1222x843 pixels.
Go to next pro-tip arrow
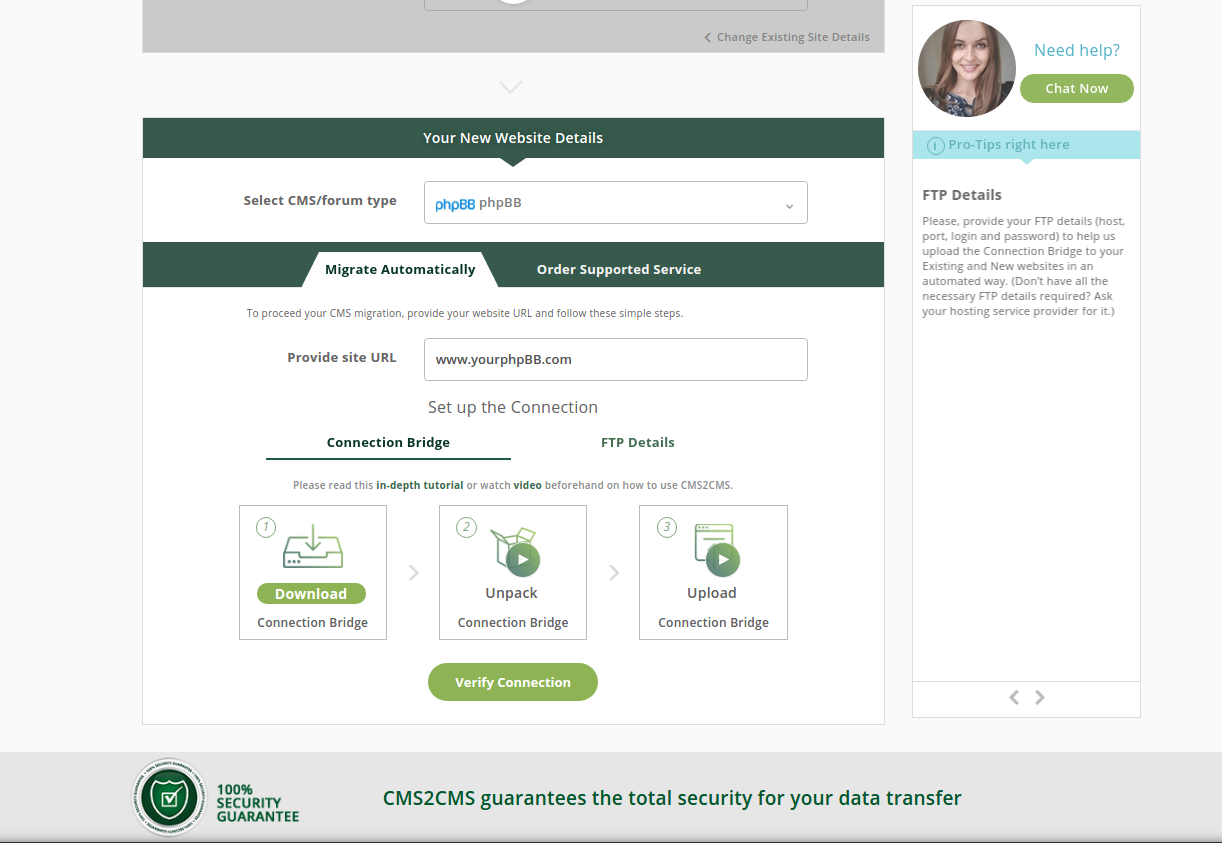coord(1040,697)
